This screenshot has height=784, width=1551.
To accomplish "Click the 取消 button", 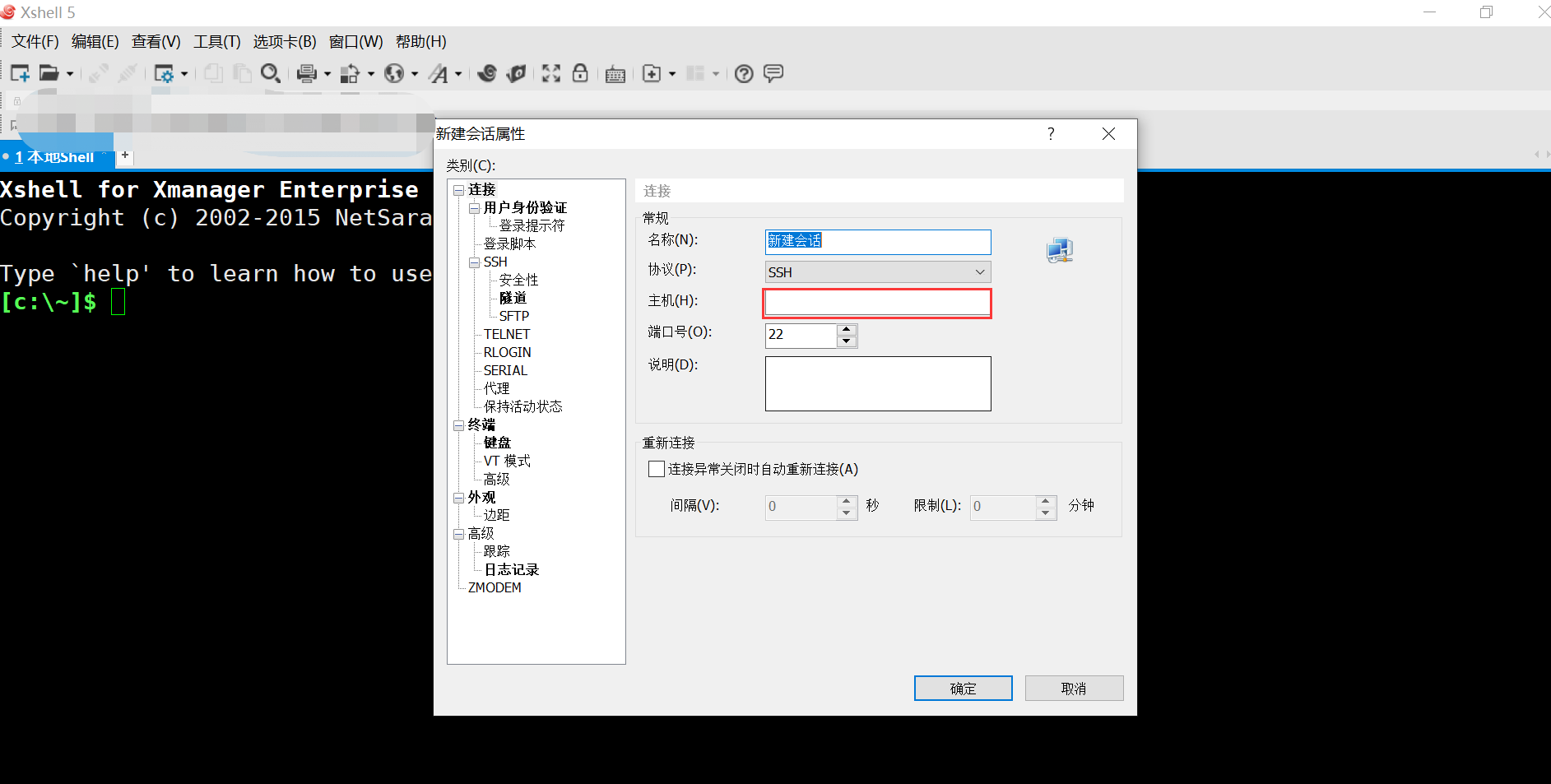I will coord(1074,689).
